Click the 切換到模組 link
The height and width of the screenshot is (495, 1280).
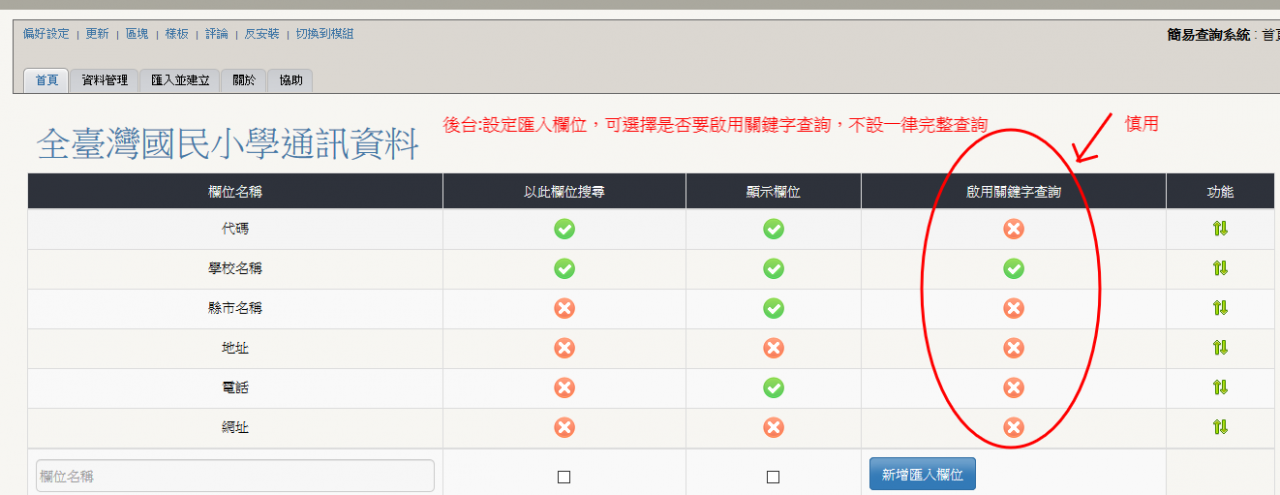point(325,34)
